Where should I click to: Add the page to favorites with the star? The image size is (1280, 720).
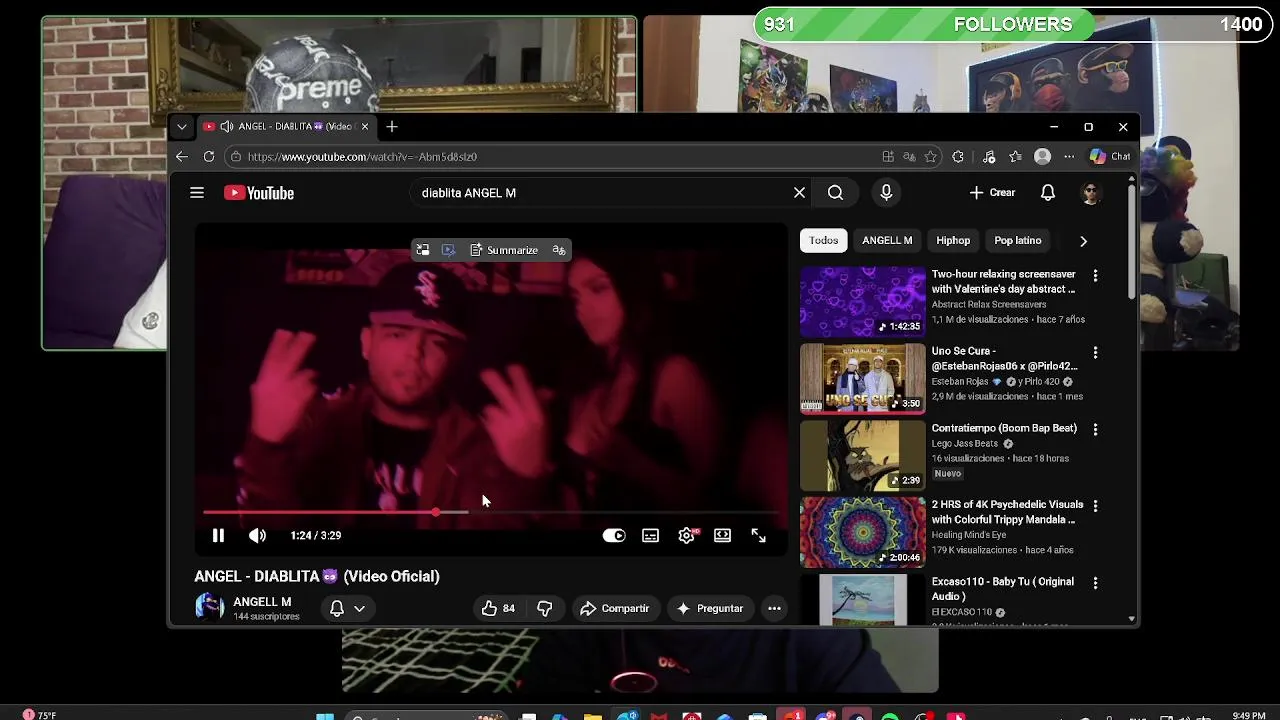click(931, 157)
